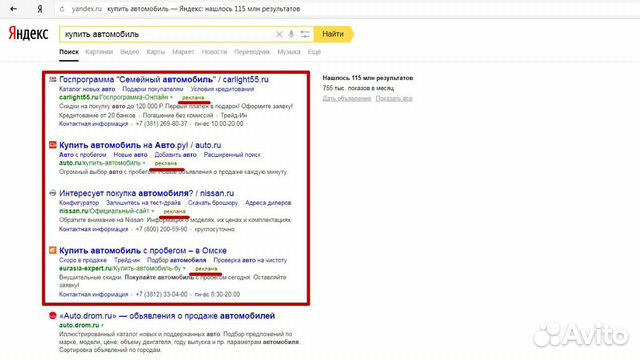Open Интересует покупка автомобиля? nissan.ru result
This screenshot has height=360, width=640.
(147, 193)
